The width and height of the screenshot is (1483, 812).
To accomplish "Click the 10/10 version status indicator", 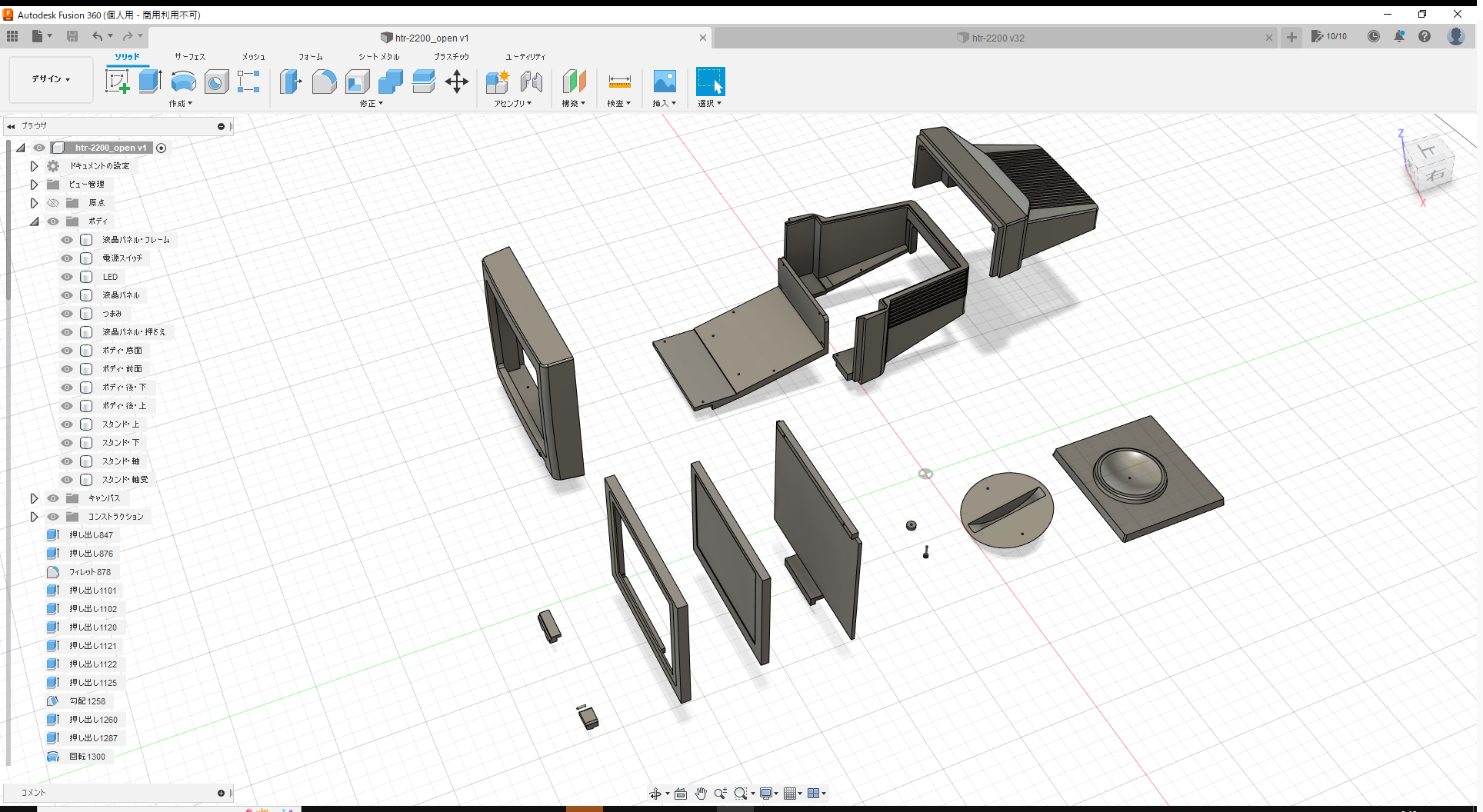I will [1329, 36].
